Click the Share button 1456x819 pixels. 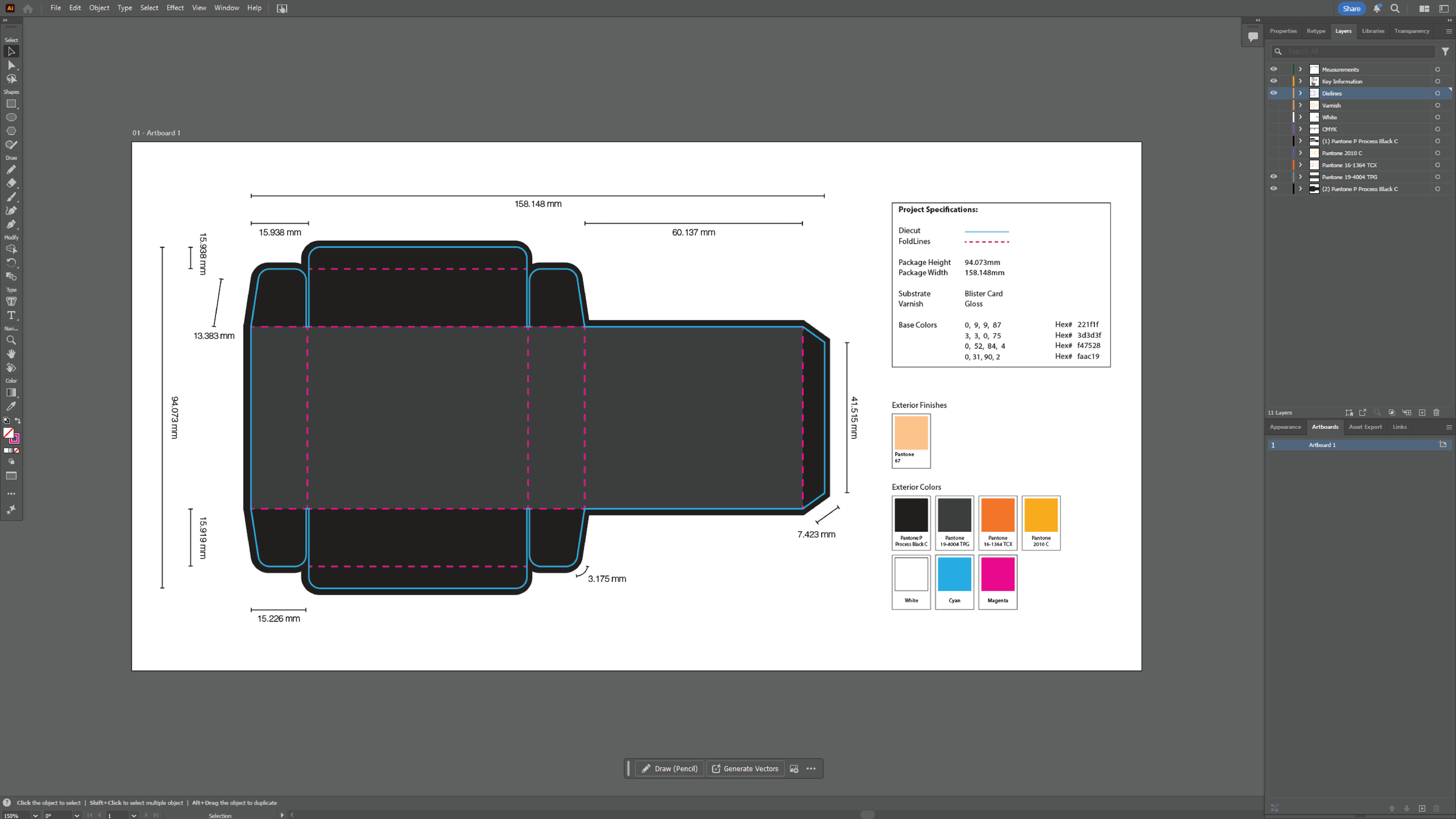coord(1351,8)
